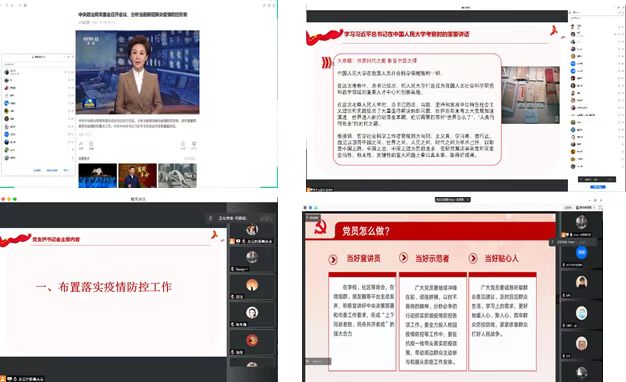Click the chevron icon beside 当好示范者

(x=403, y=258)
